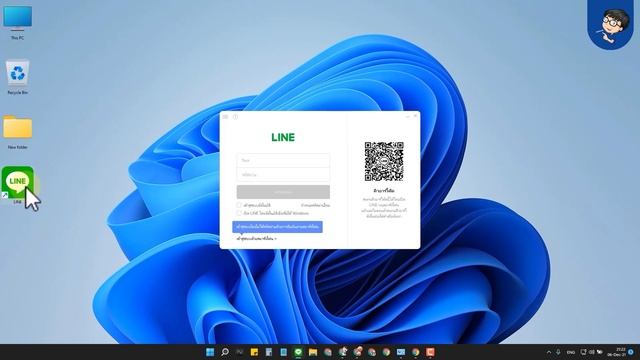Open the yellow Sticky Notes taskbar icon

click(254, 352)
